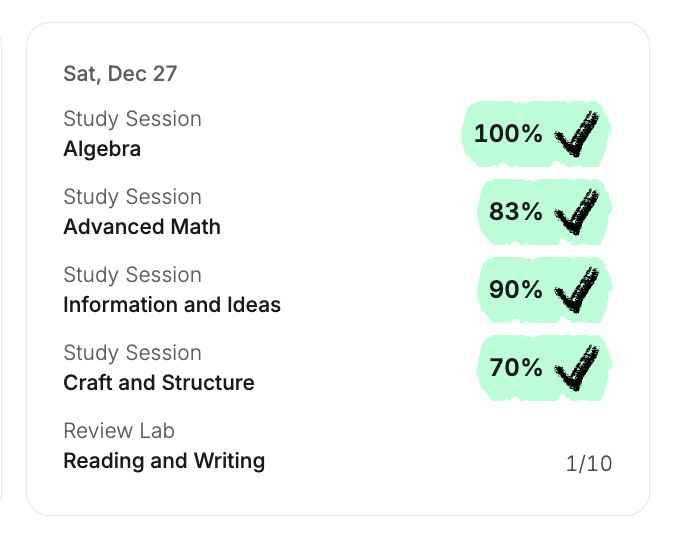The width and height of the screenshot is (690, 544).
Task: Open the Reading and Writing review lab
Action: [164, 461]
